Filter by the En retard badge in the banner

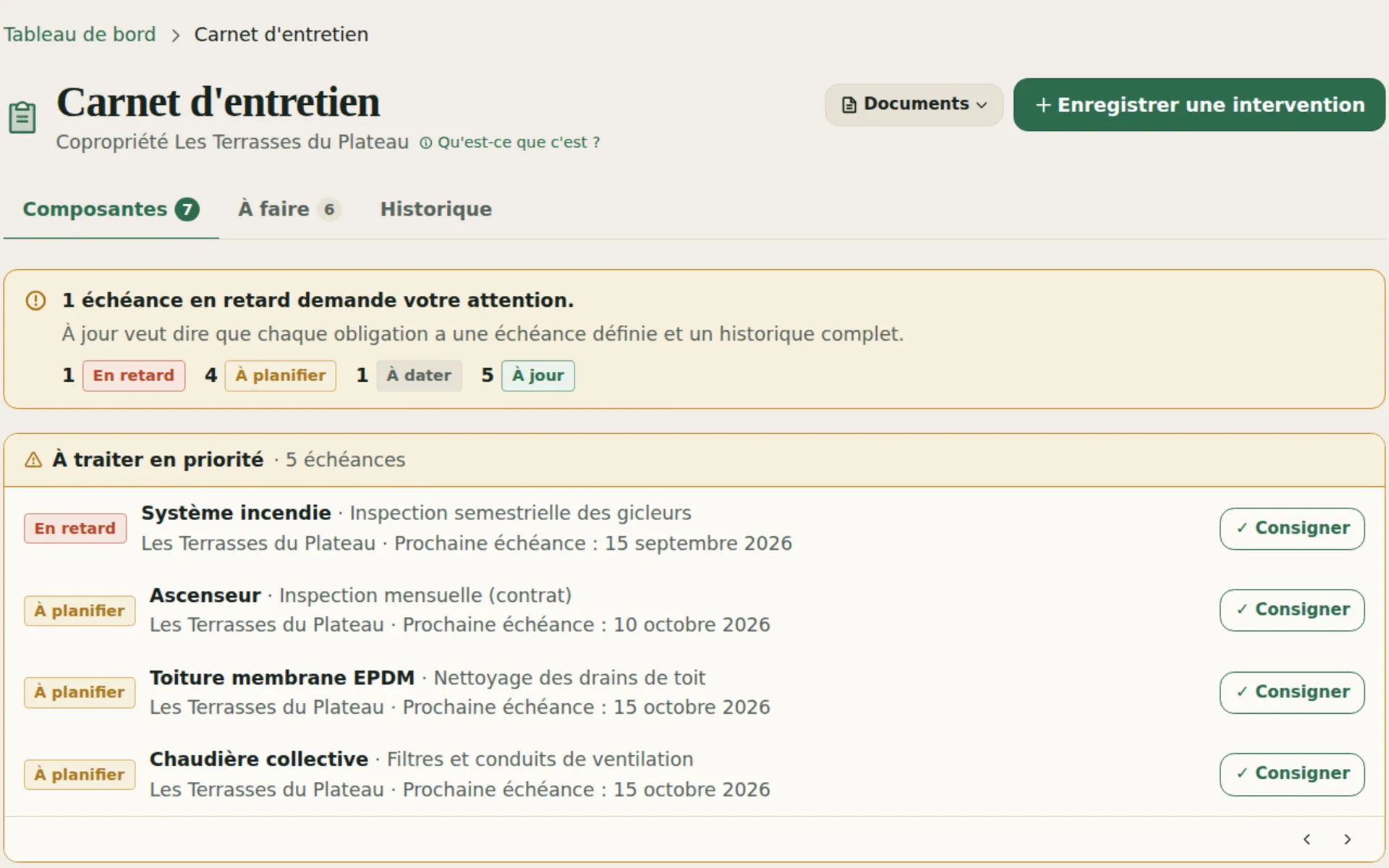pyautogui.click(x=134, y=375)
